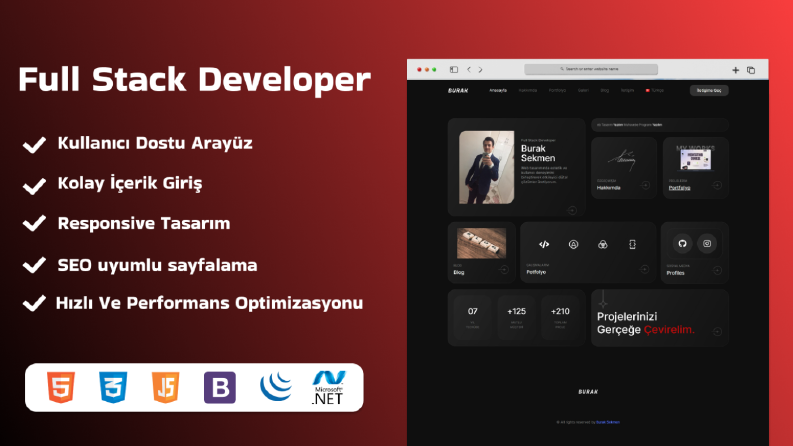Click the mobile device icon
Image resolution: width=793 pixels, height=446 pixels.
(632, 244)
